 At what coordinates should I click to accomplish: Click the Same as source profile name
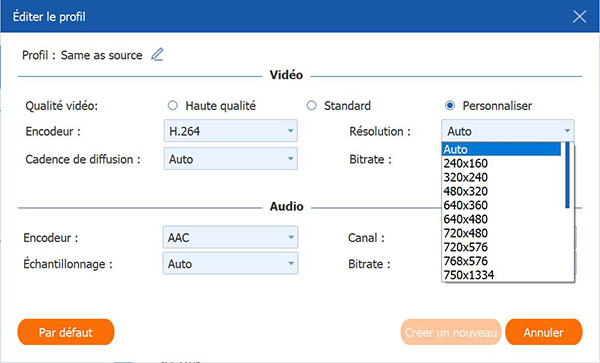click(x=101, y=55)
